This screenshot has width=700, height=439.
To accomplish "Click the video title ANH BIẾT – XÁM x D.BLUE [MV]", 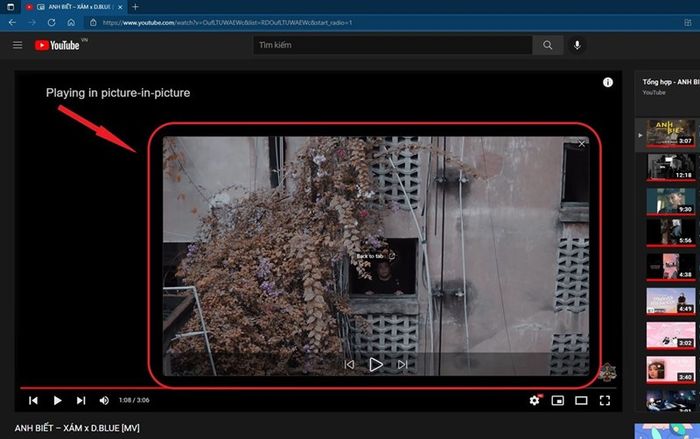I will tap(77, 428).
